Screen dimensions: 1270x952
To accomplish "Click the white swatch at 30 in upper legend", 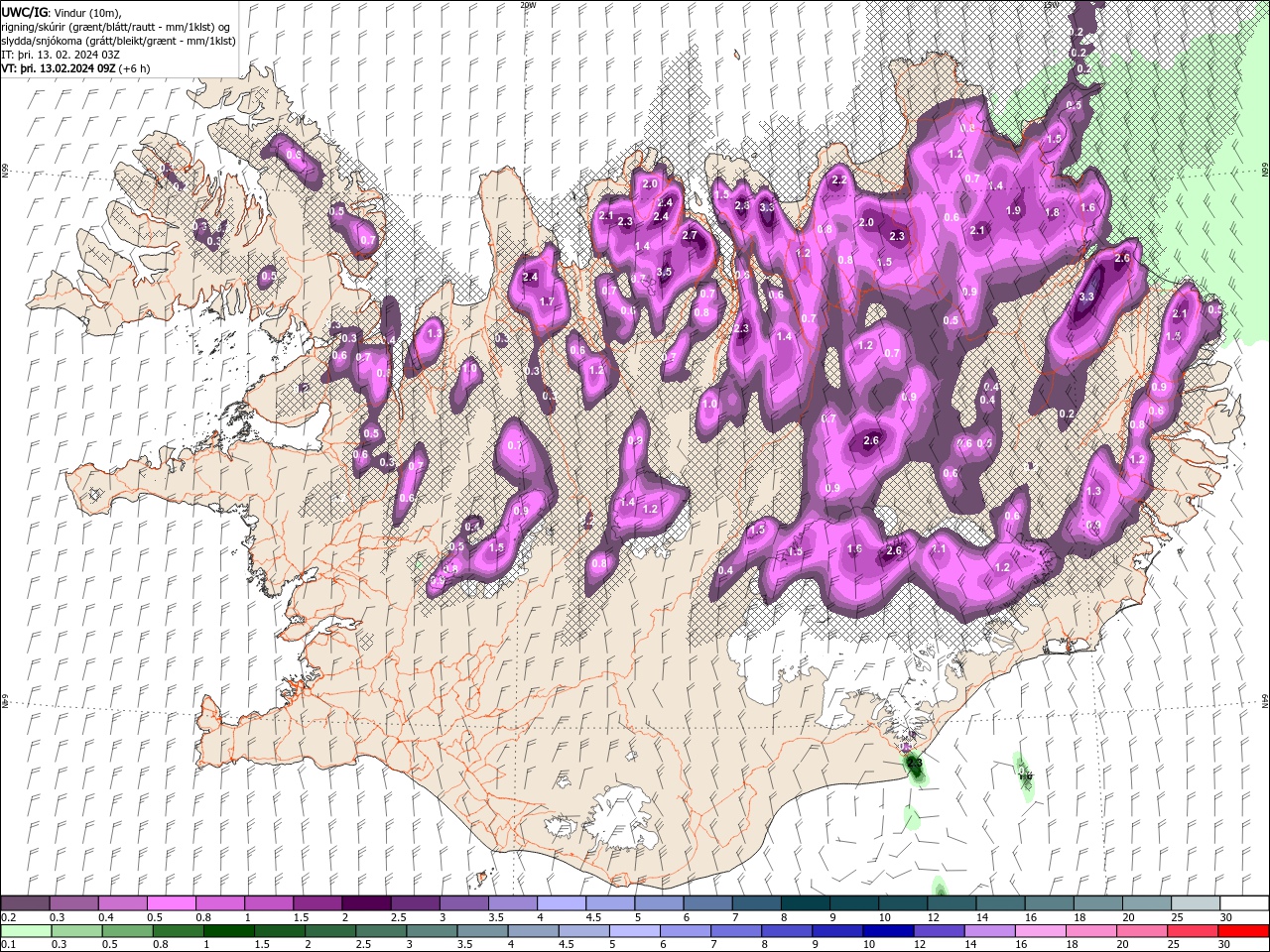I will [1243, 903].
